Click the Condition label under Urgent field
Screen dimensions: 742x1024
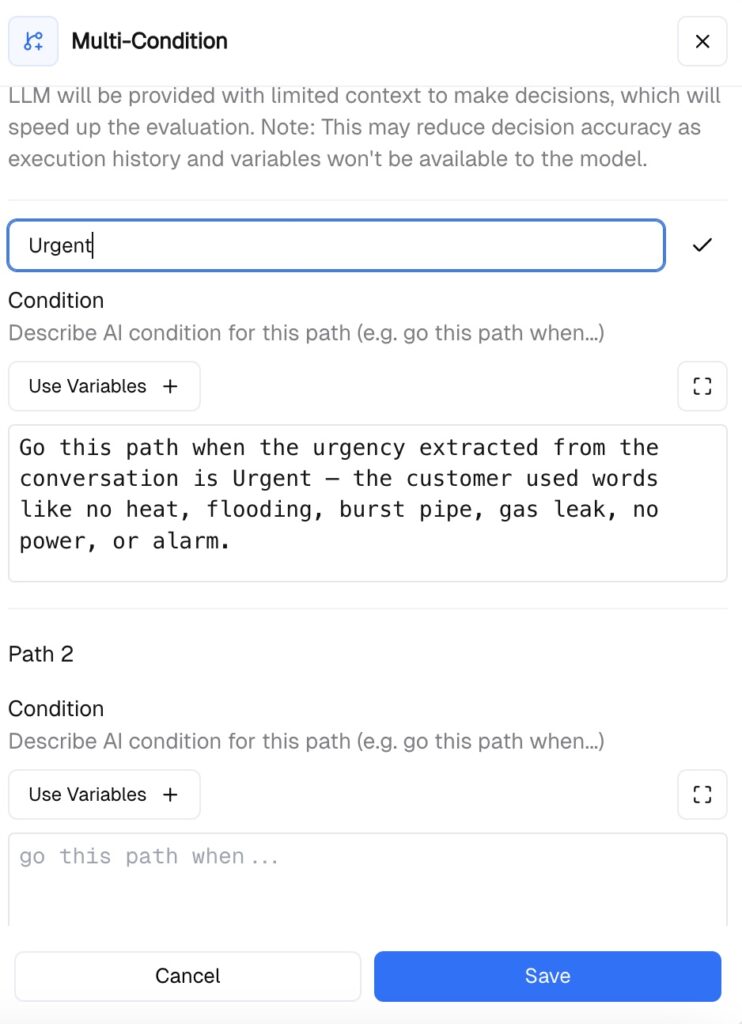pos(56,300)
